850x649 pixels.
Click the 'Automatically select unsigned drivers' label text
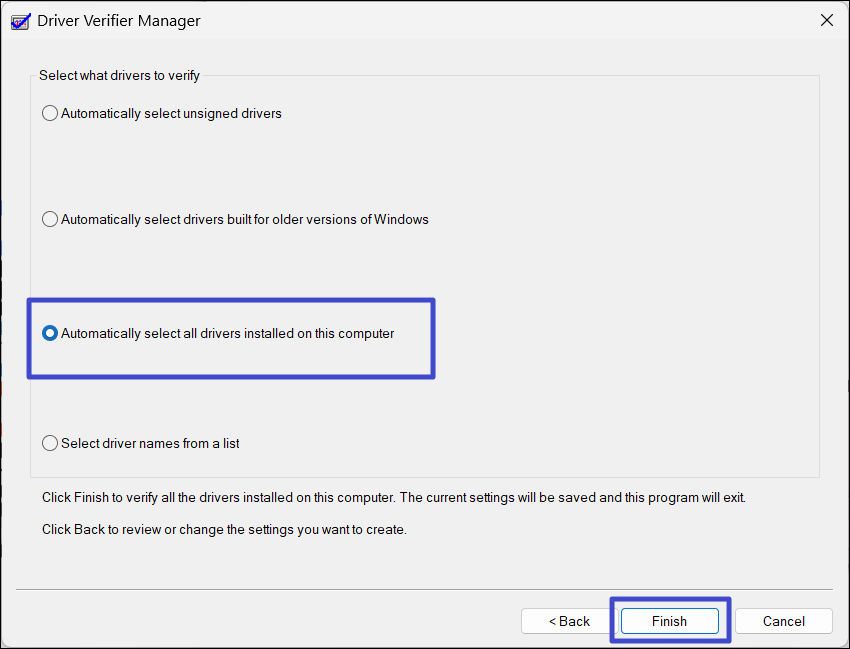click(171, 114)
